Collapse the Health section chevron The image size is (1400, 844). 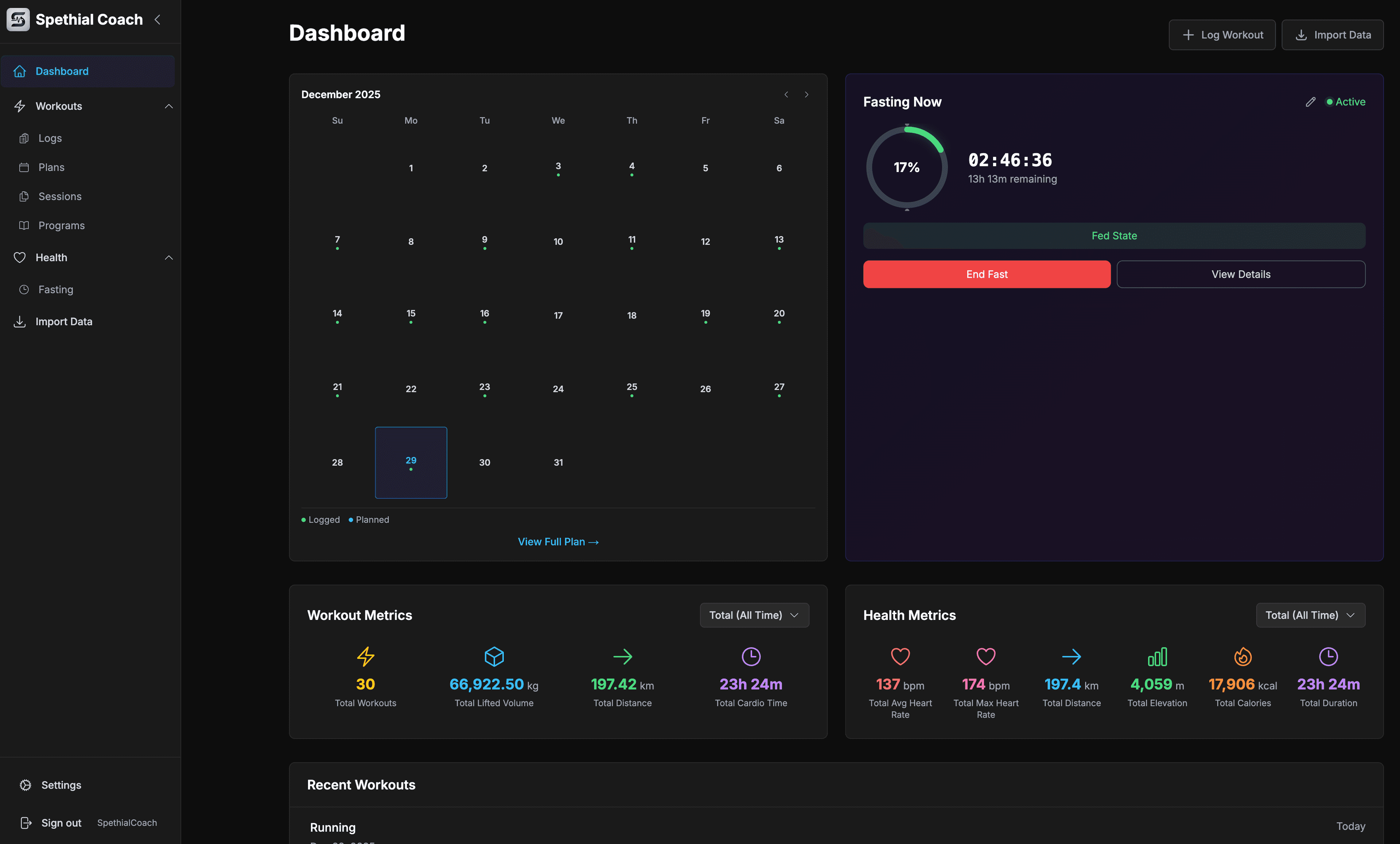coord(169,257)
